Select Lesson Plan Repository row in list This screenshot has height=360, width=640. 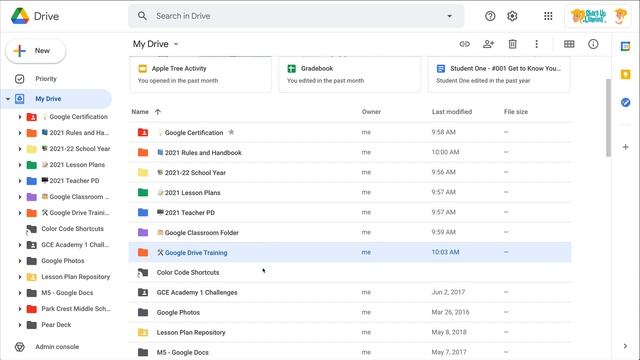350,332
